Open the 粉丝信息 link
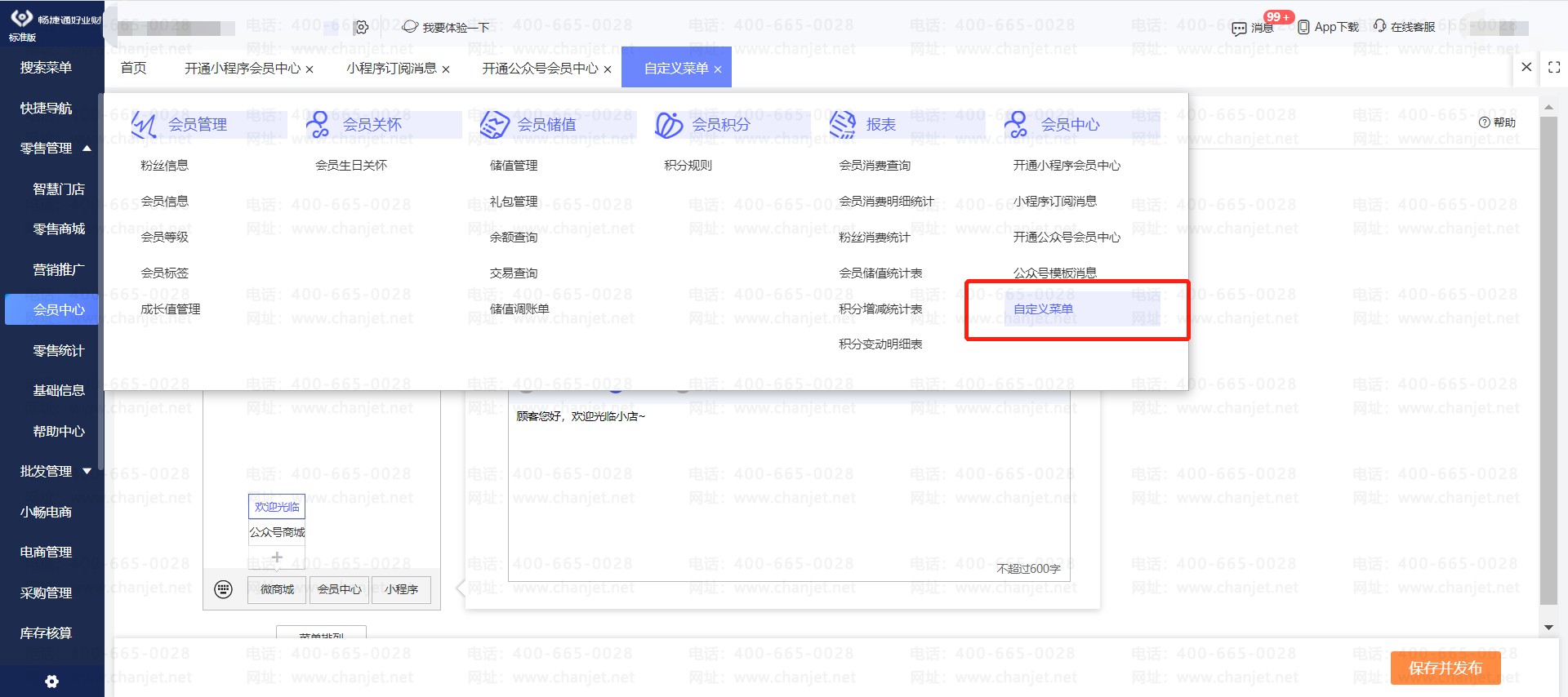Viewport: 1568px width, 697px height. click(164, 166)
